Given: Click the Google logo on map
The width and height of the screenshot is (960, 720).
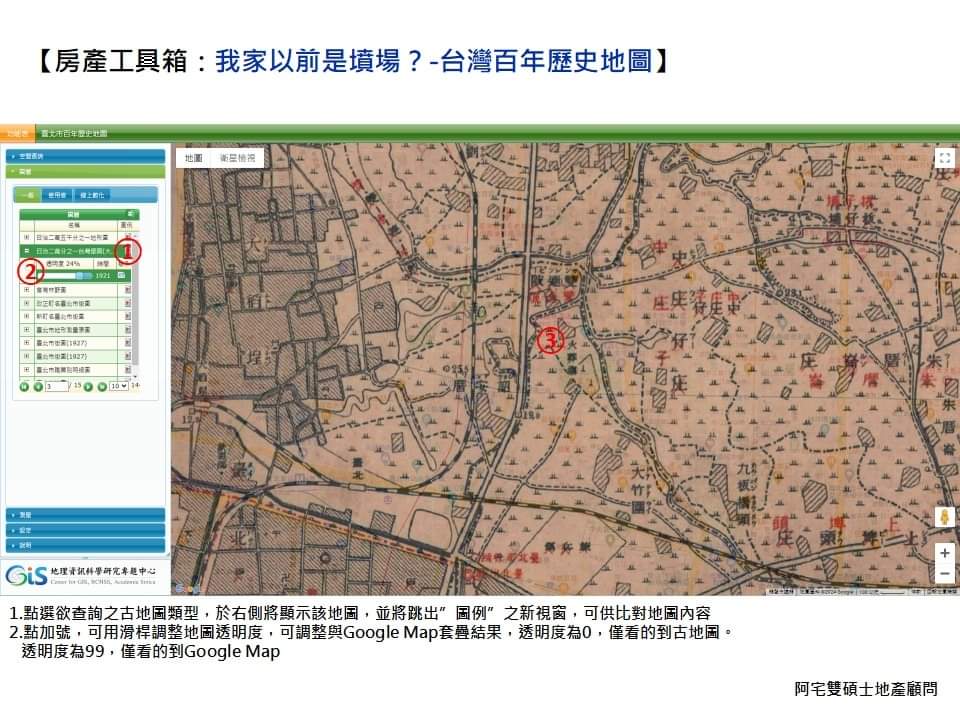Looking at the screenshot, I should (187, 589).
